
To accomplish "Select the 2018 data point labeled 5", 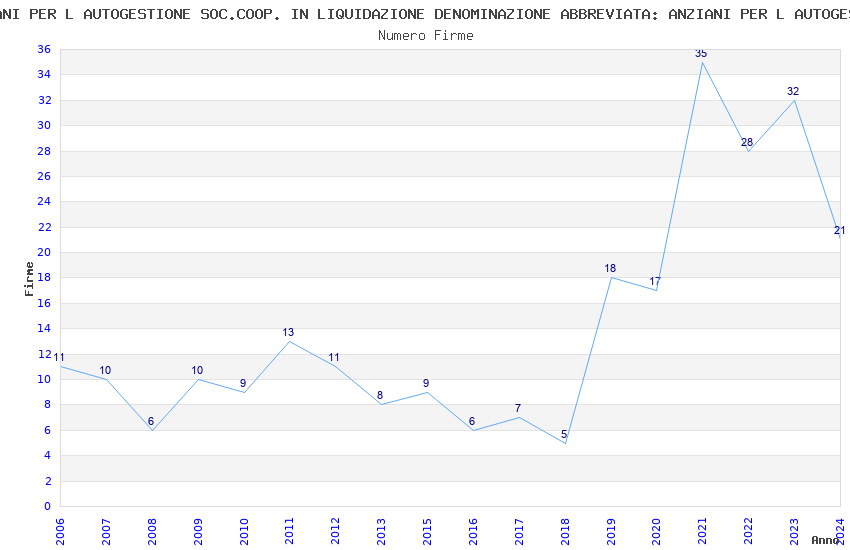I will pos(564,435).
